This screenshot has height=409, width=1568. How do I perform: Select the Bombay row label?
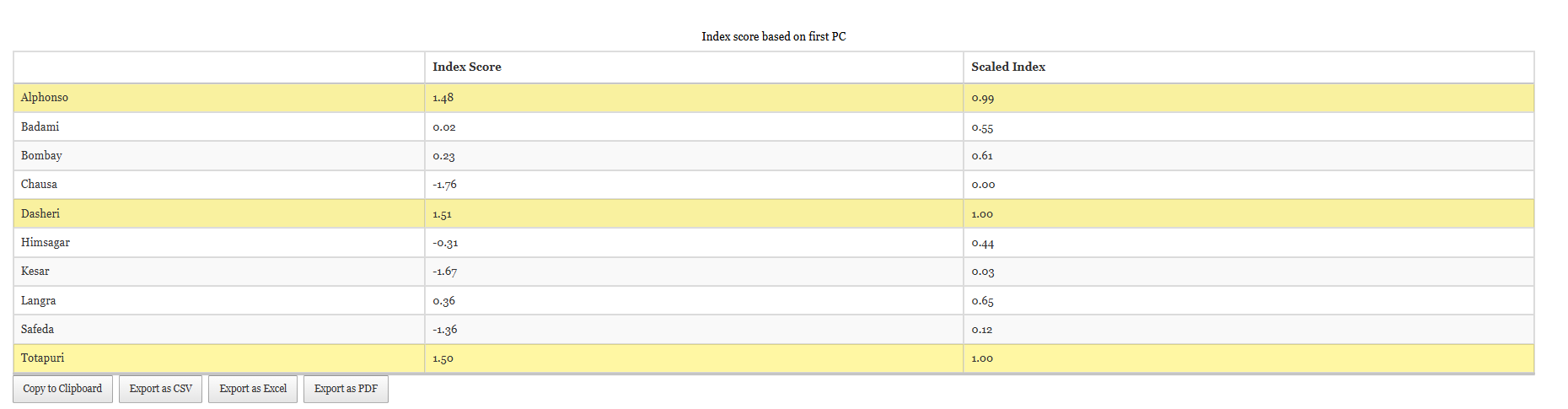(41, 155)
